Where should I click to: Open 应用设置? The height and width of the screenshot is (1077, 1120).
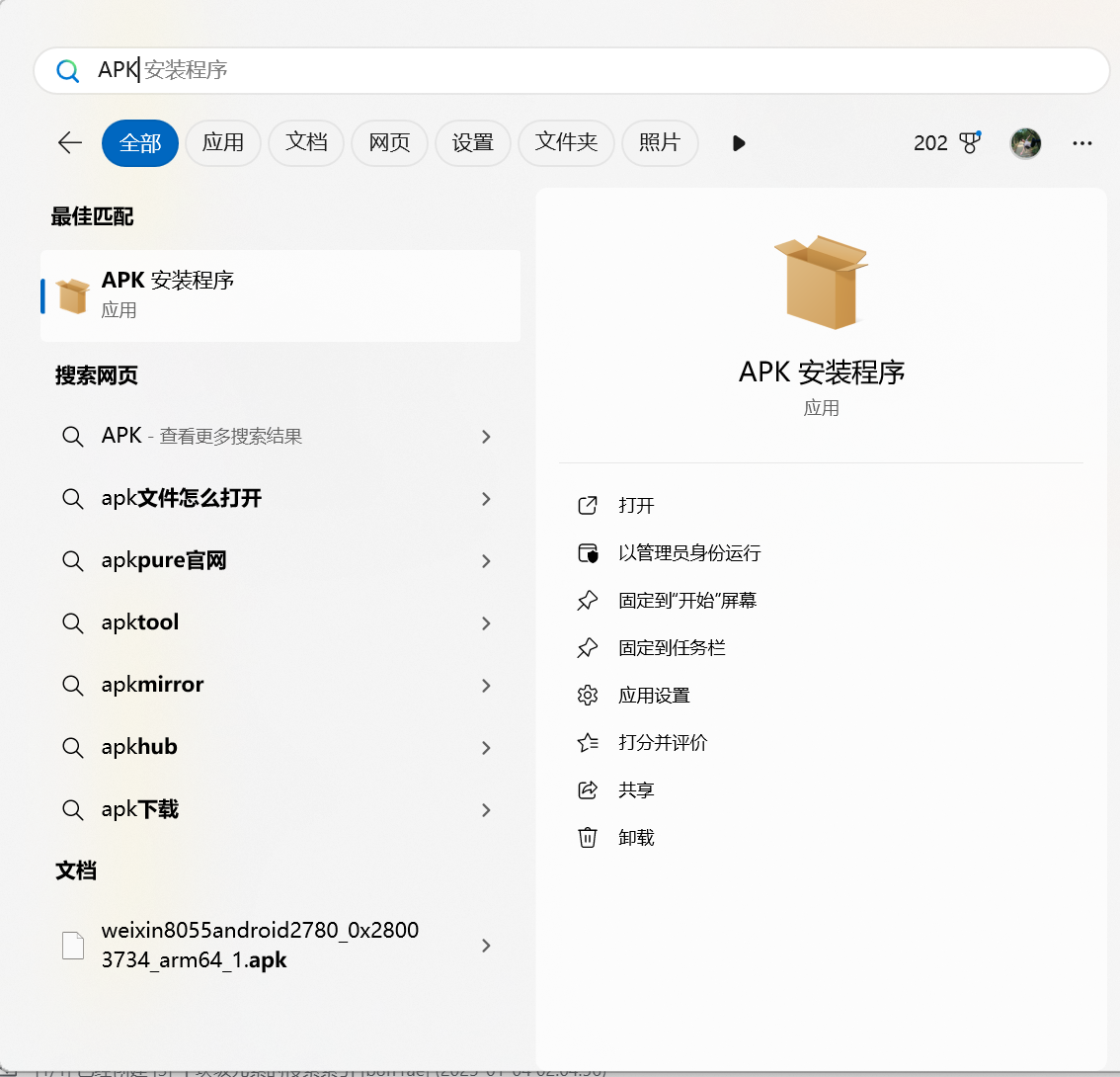pyautogui.click(x=654, y=696)
